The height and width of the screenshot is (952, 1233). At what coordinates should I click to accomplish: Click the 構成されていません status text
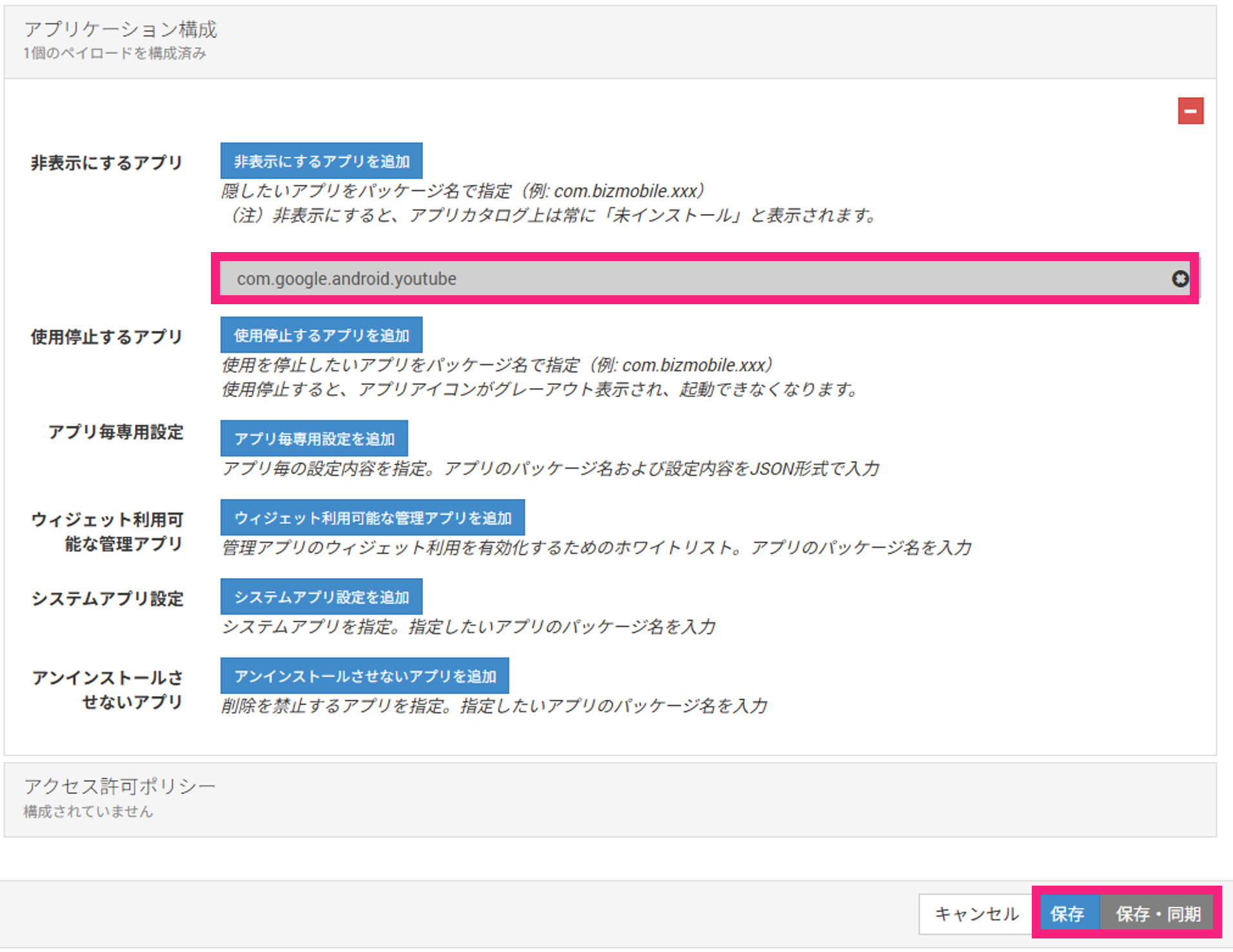[88, 811]
